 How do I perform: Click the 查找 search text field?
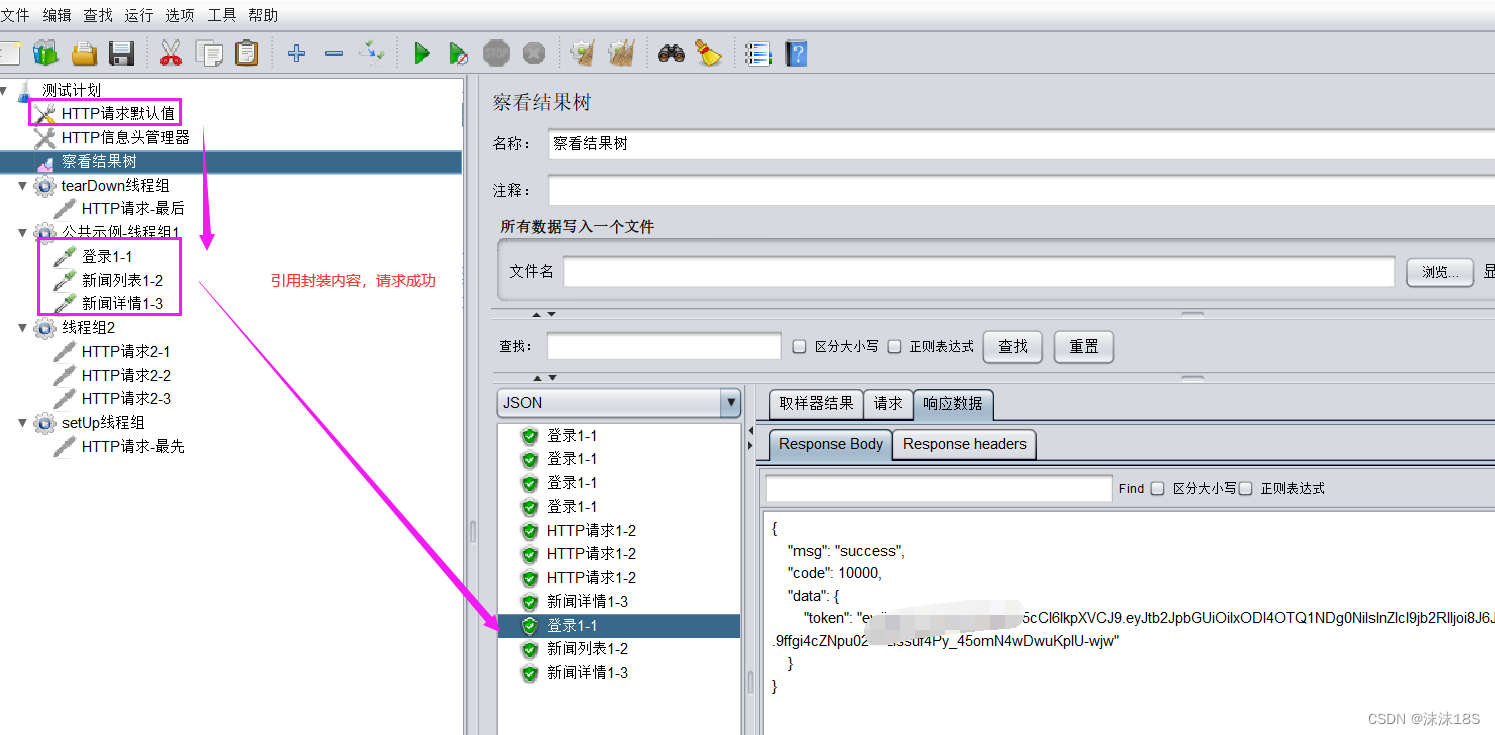(664, 347)
